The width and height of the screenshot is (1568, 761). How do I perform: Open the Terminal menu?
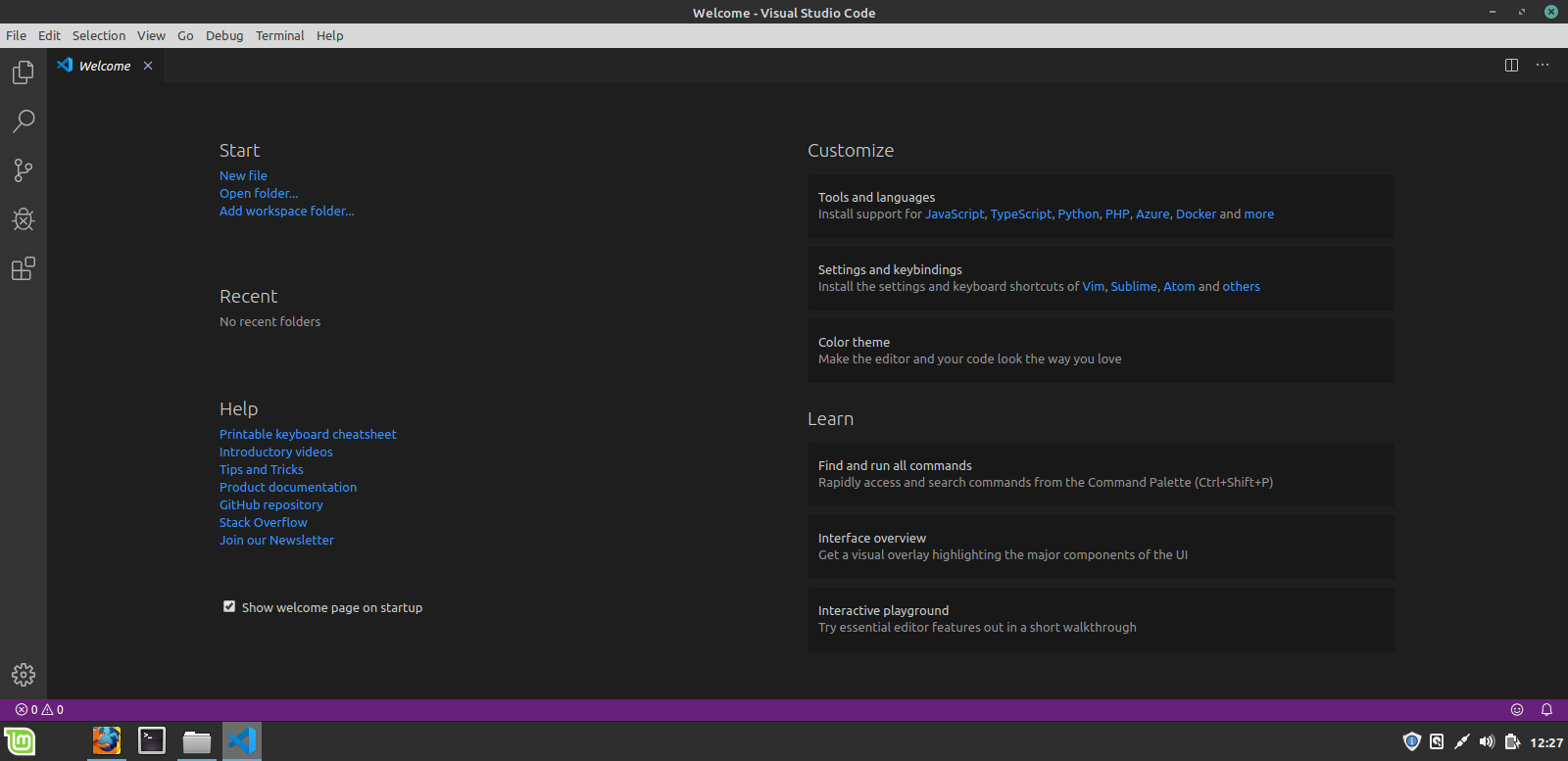[279, 35]
